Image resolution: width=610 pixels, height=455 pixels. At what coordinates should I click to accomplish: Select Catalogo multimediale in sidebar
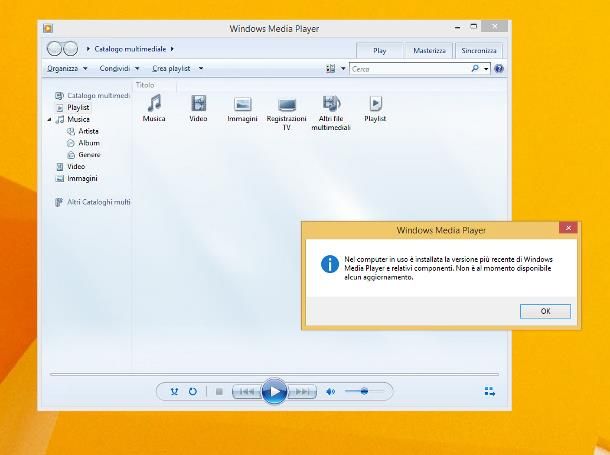tap(92, 96)
